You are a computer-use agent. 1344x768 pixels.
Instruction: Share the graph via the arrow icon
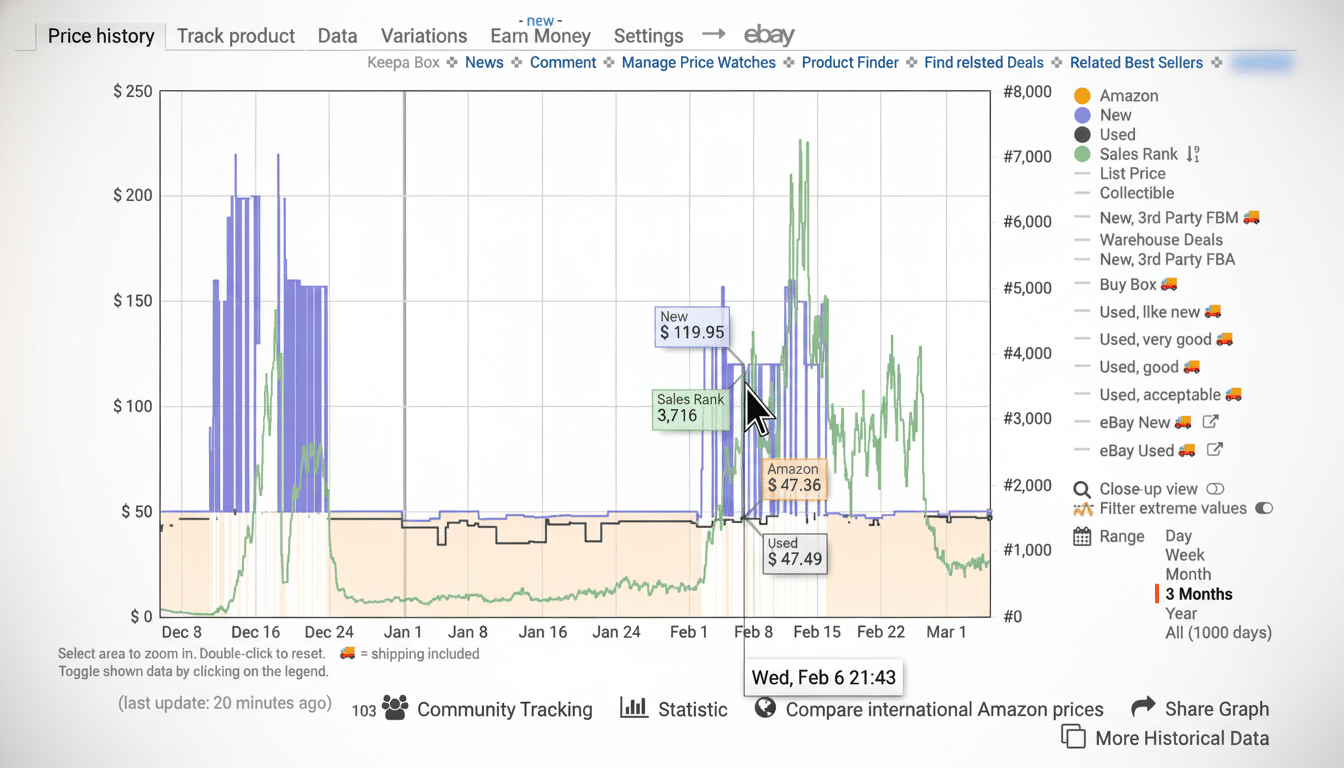[1141, 708]
